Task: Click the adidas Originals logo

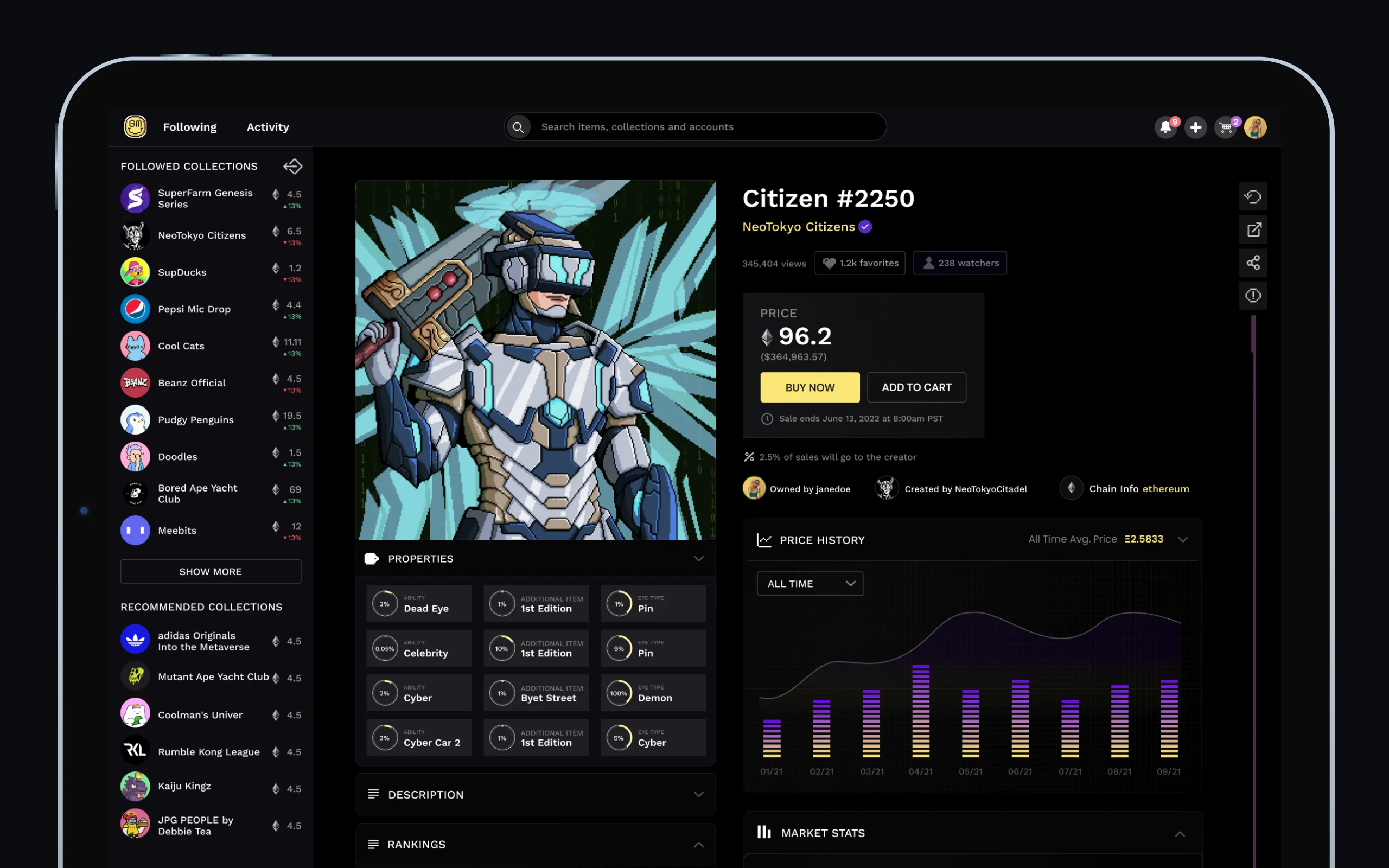Action: pos(136,639)
